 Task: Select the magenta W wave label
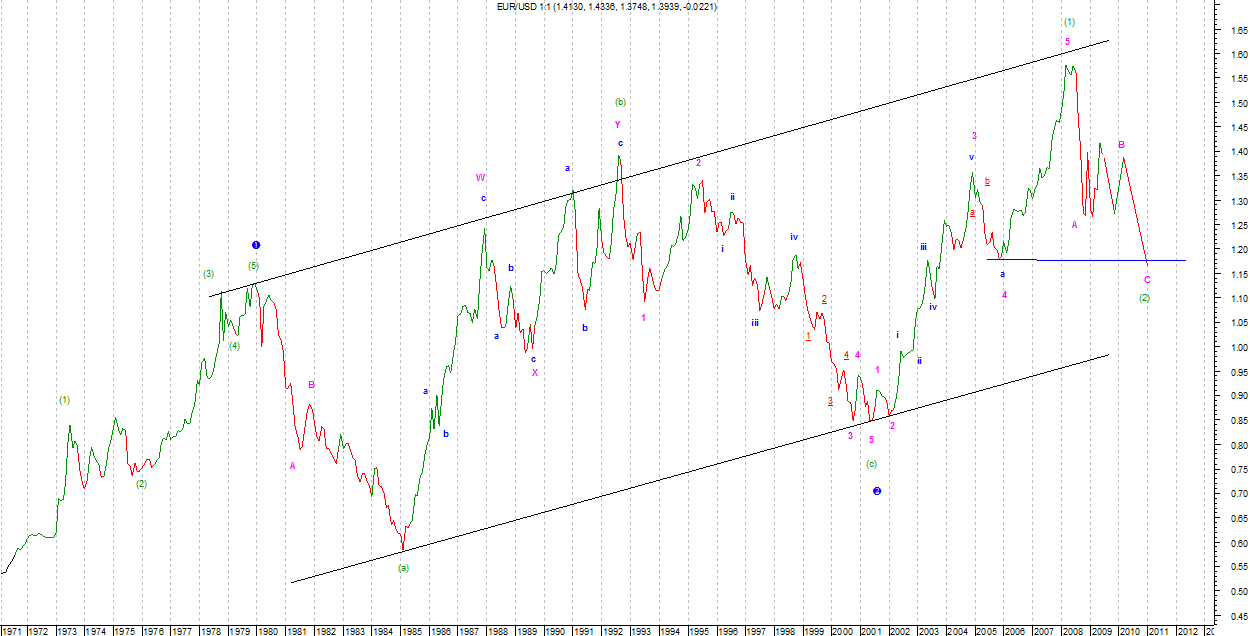481,178
